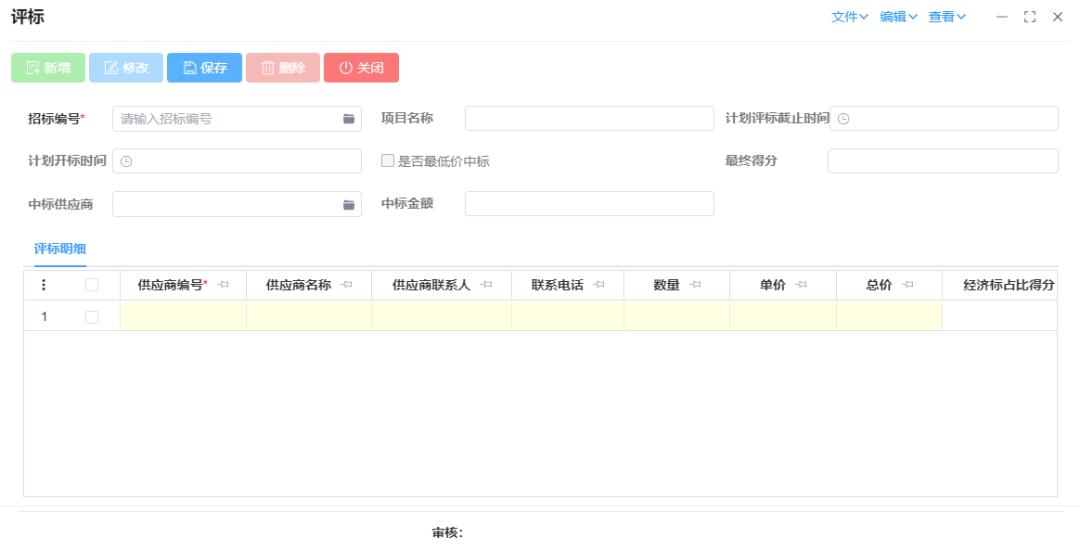Screen dimensions: 1080x551
Task: Close the 评标 window with X
Action: point(1057,17)
